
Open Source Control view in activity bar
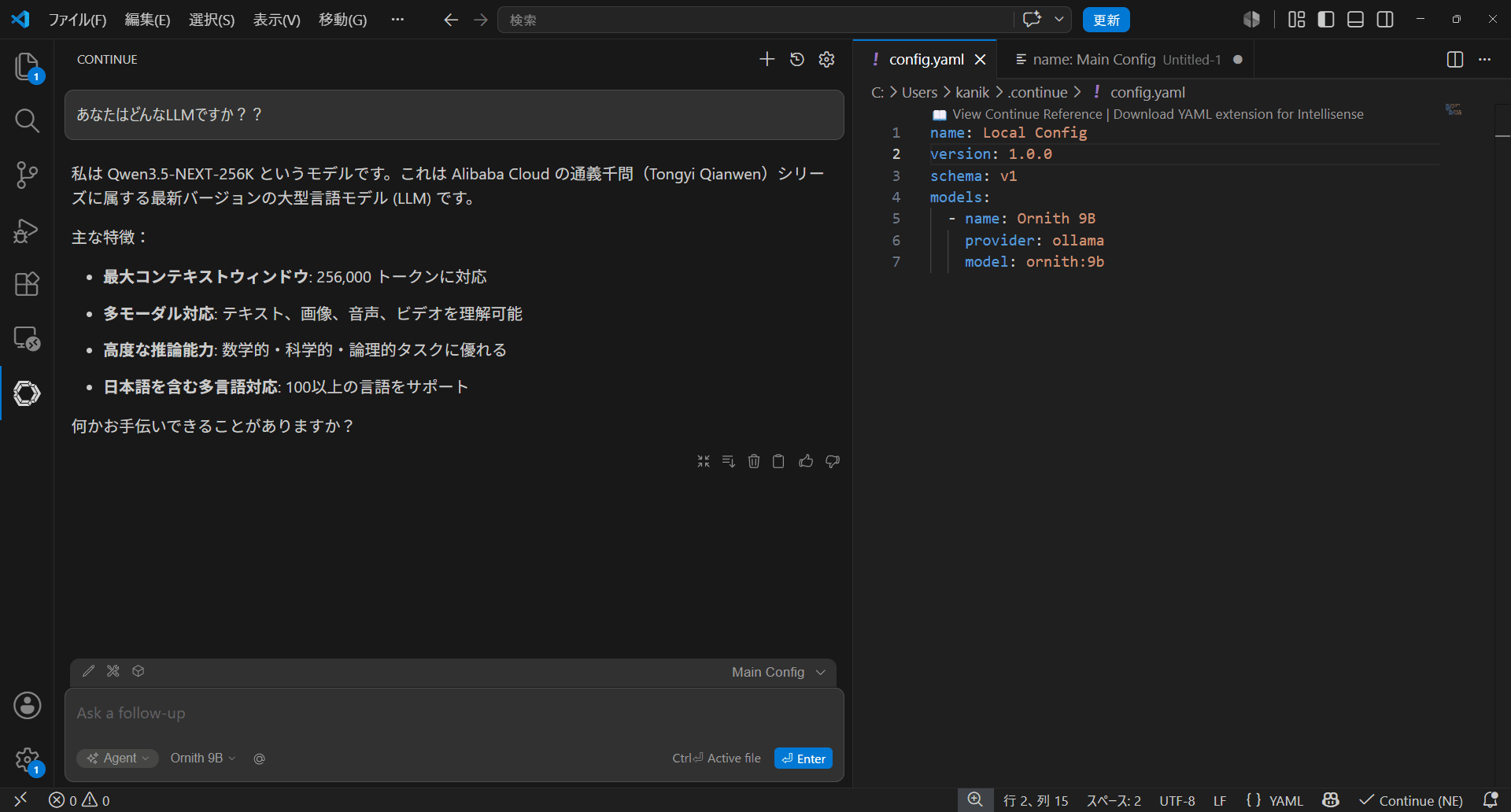point(27,175)
